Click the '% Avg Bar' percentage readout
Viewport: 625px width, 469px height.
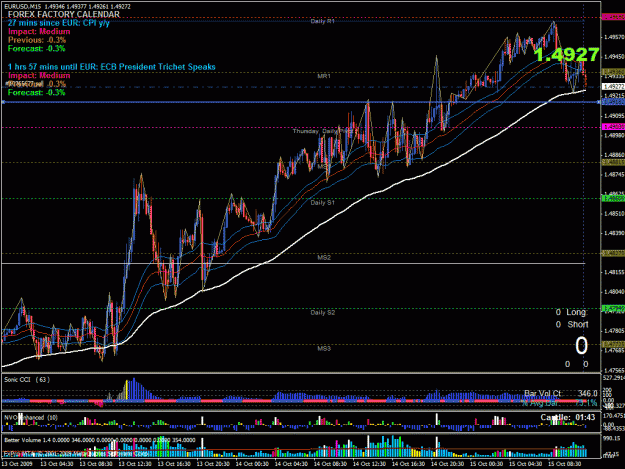click(560, 403)
